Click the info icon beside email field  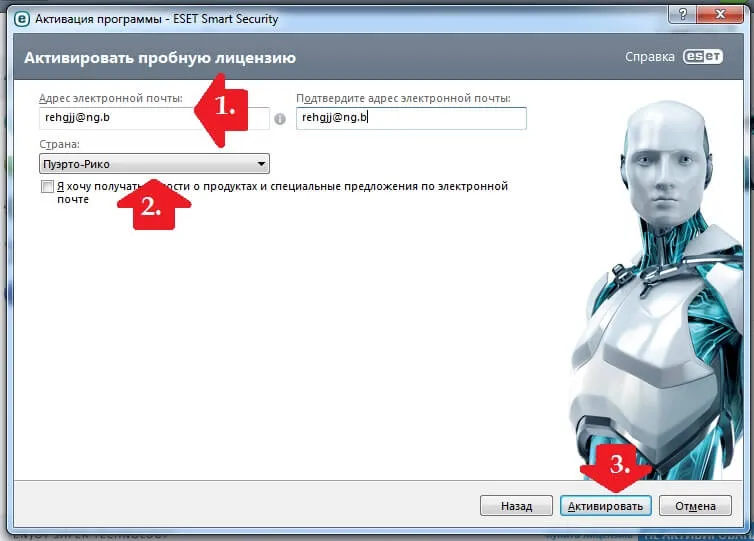coord(280,119)
